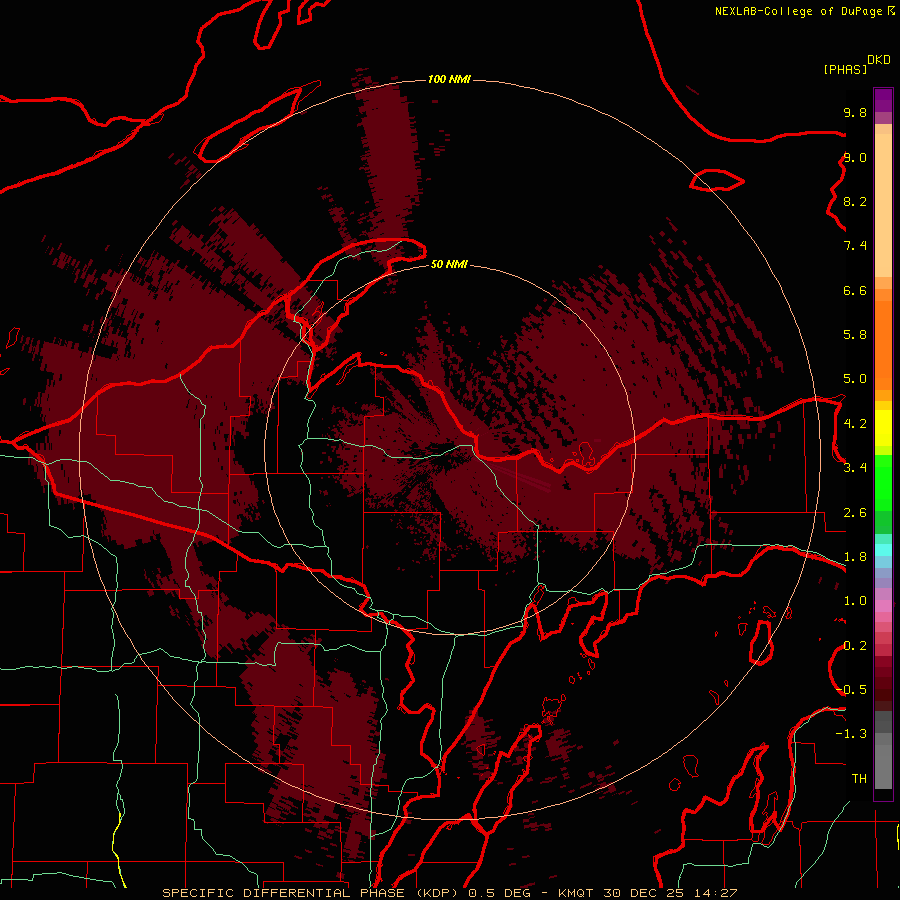Viewport: 900px width, 900px height.
Task: Click the 2.6 scale value
Action: (855, 513)
